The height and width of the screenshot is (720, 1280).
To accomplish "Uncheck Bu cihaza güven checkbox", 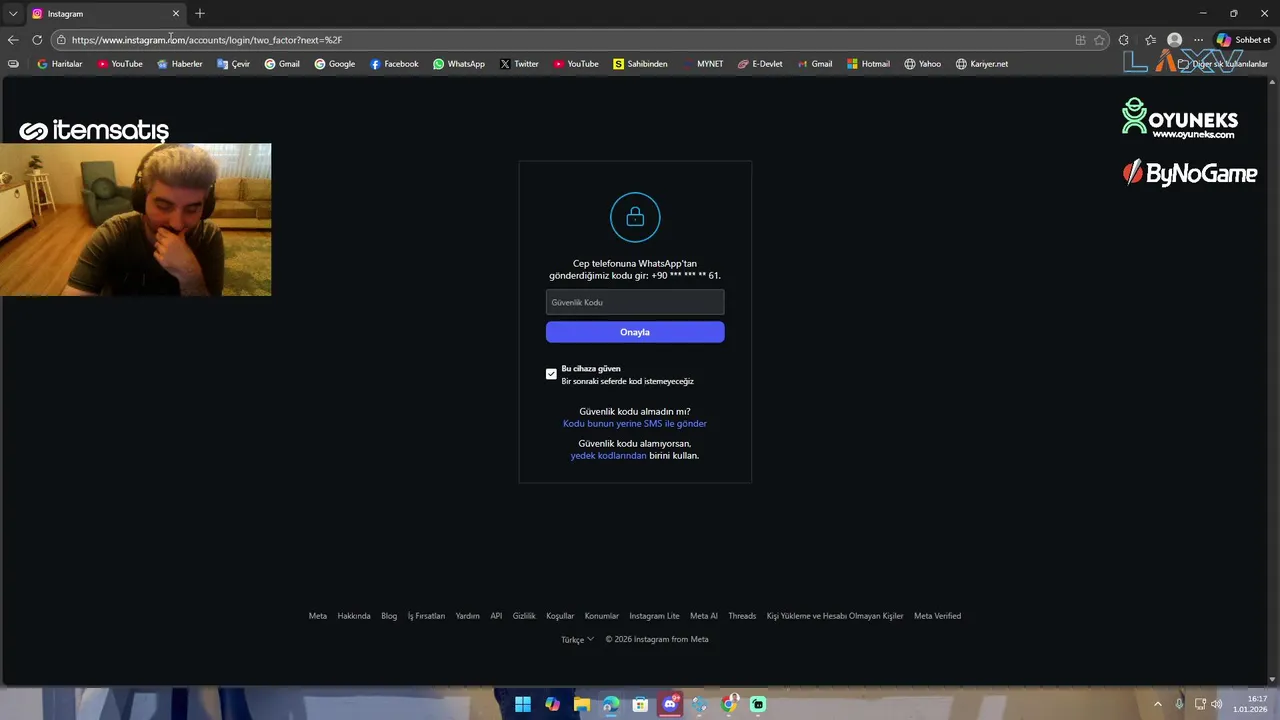I will pyautogui.click(x=551, y=374).
